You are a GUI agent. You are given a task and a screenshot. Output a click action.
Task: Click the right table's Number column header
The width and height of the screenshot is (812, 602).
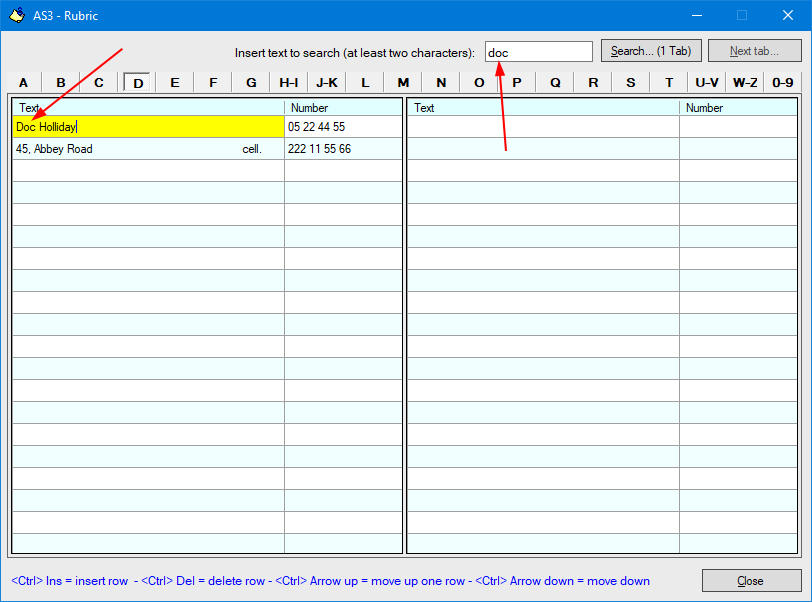tap(737, 107)
